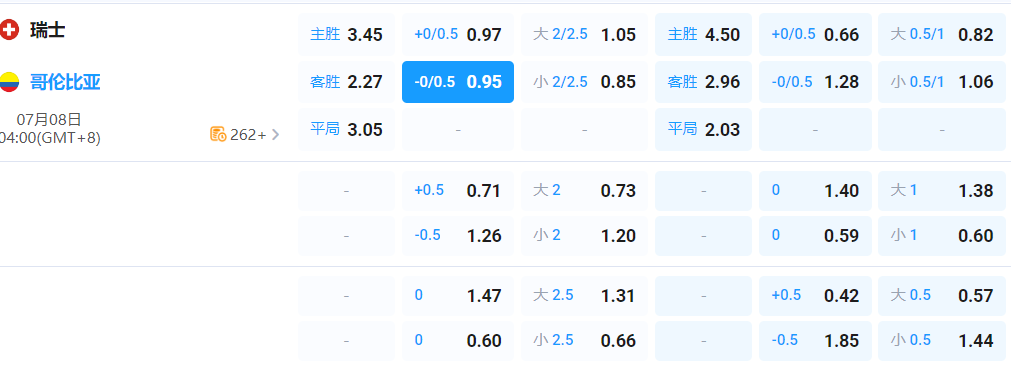Select 客胜 odds 2.96
1011x371 pixels.
703,82
